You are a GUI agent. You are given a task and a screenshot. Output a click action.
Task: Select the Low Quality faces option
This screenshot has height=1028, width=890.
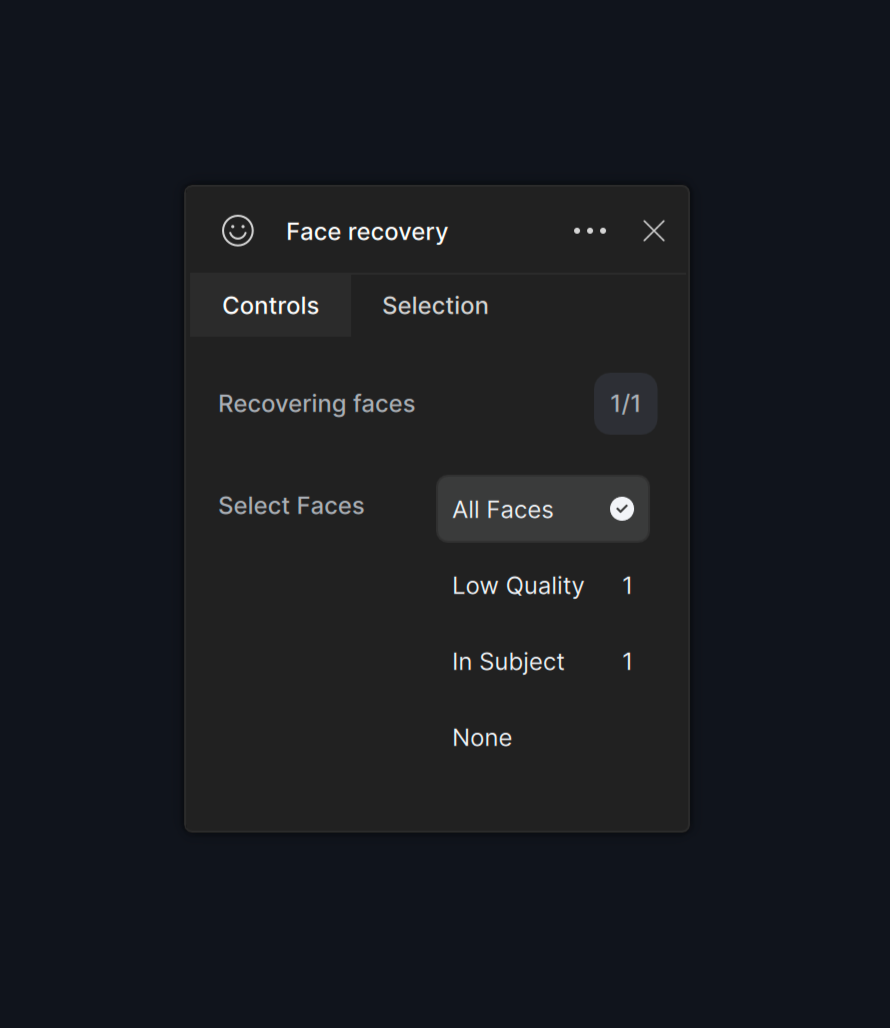543,585
